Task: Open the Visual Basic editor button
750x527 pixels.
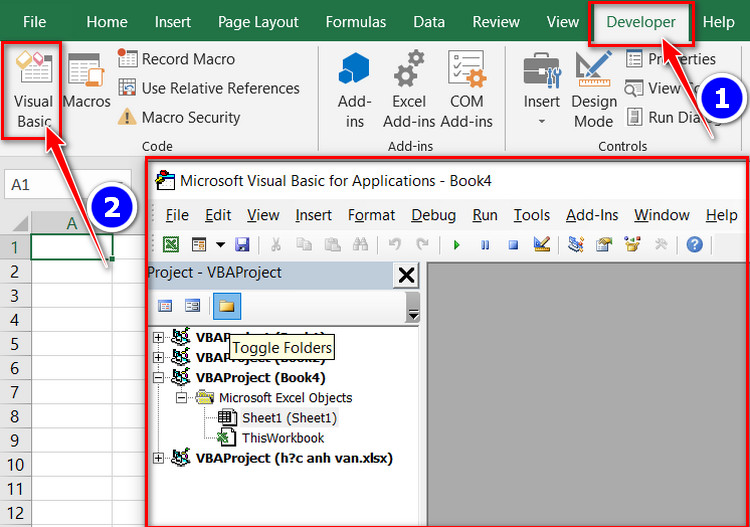Action: 33,90
